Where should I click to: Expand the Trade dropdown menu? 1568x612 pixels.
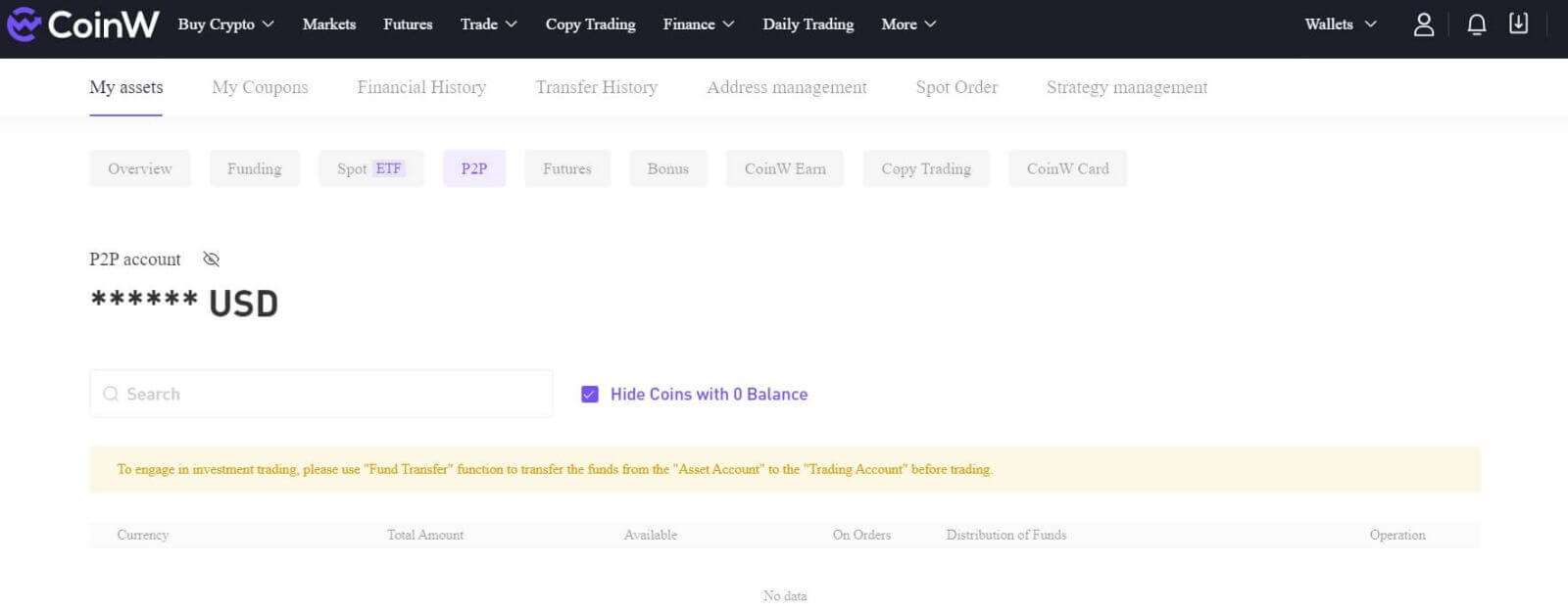click(488, 24)
